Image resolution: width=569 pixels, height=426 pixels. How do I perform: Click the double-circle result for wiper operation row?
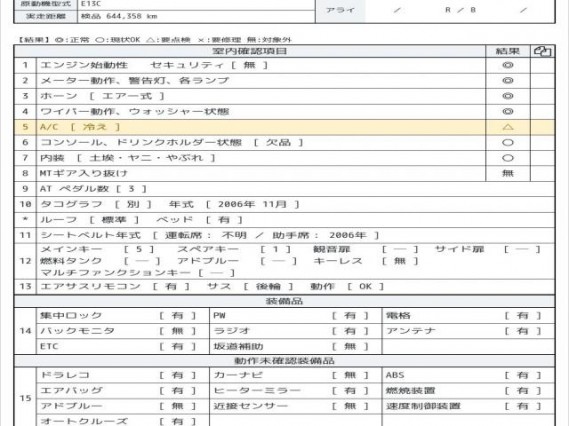point(508,111)
